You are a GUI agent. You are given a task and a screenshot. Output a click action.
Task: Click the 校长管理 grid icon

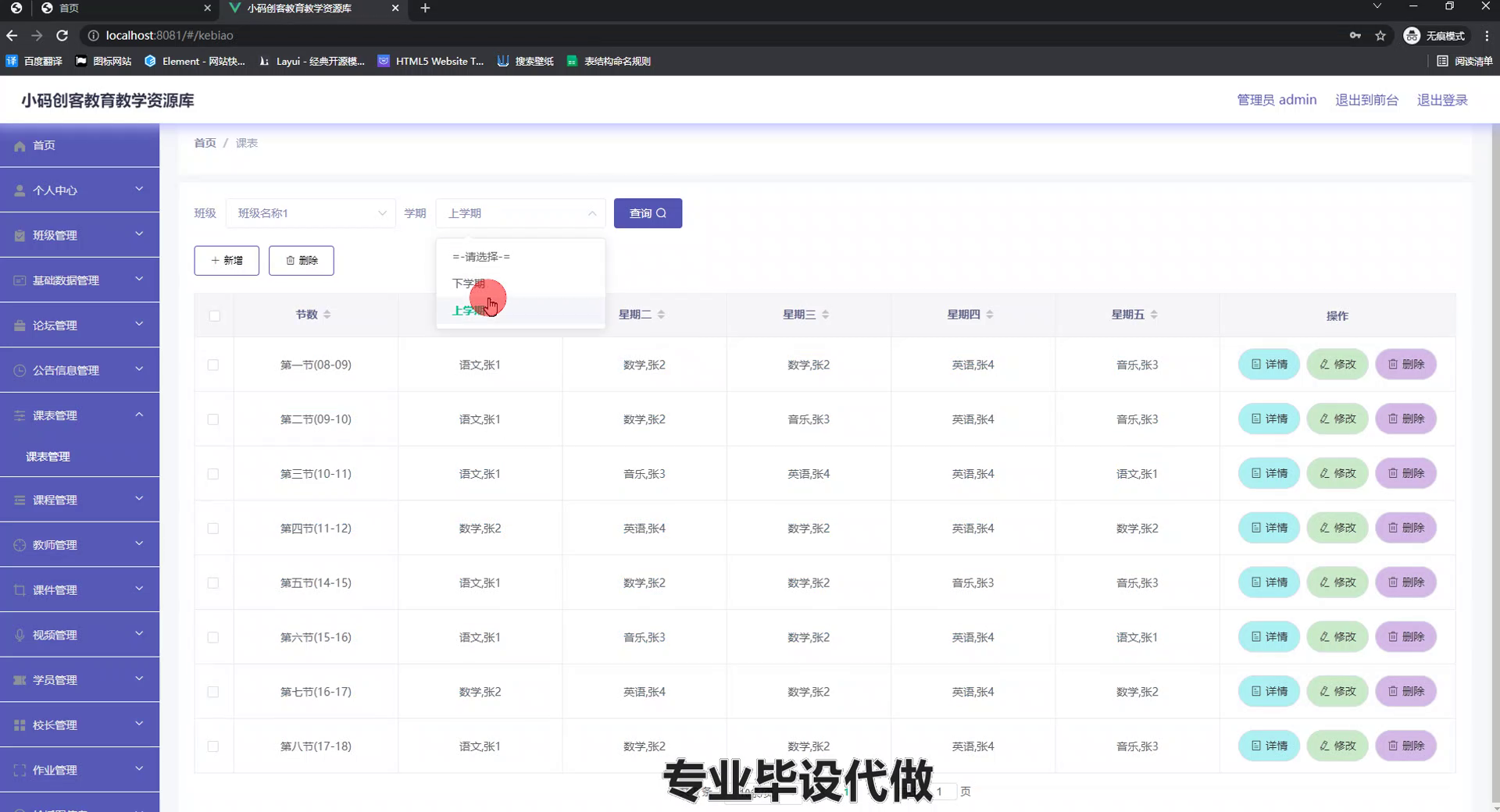click(20, 725)
